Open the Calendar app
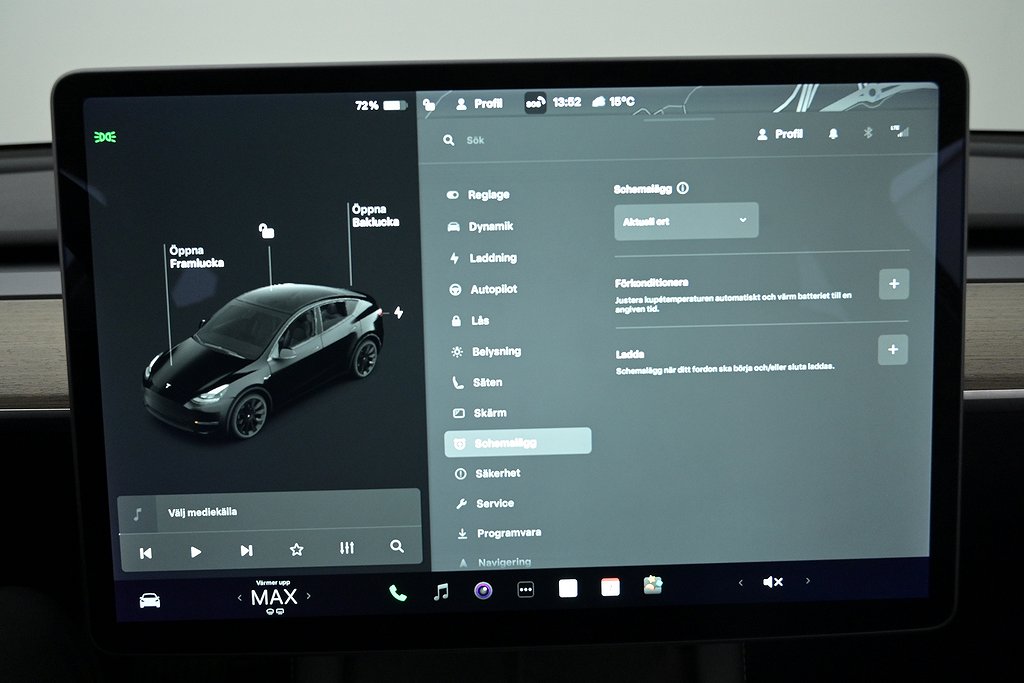The width and height of the screenshot is (1024, 683). [x=611, y=587]
